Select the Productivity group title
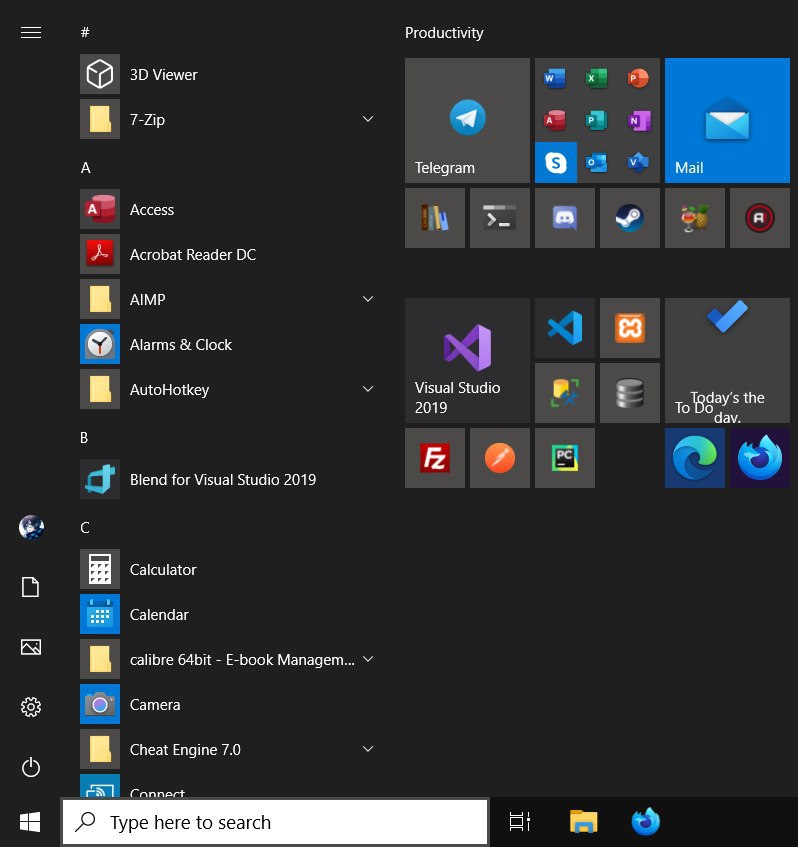 [x=444, y=33]
